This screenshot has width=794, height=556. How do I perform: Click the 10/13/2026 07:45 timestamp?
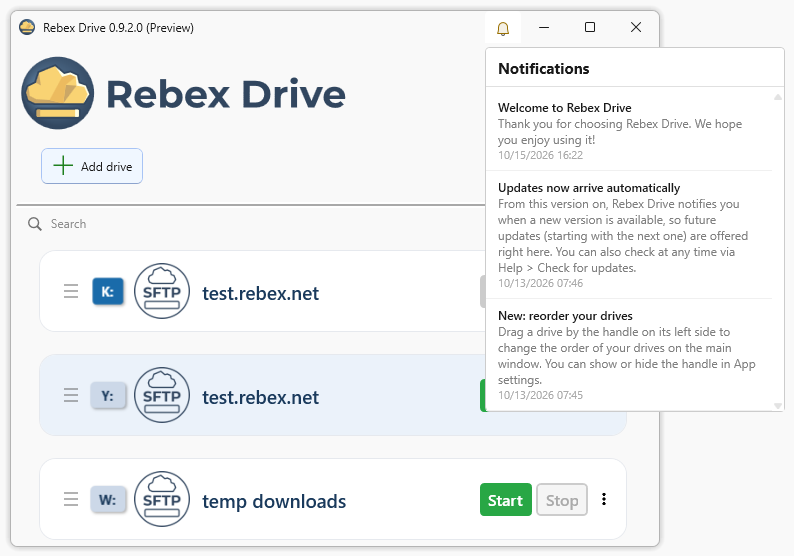[x=540, y=395]
